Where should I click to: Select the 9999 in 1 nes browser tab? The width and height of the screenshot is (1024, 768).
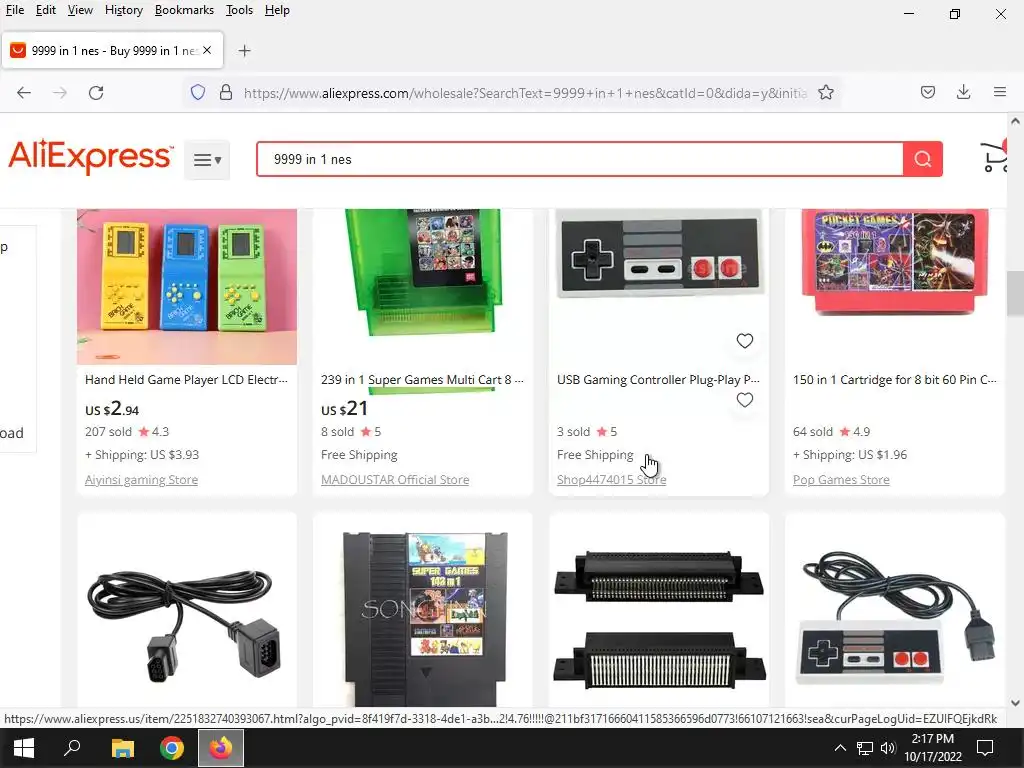point(112,50)
